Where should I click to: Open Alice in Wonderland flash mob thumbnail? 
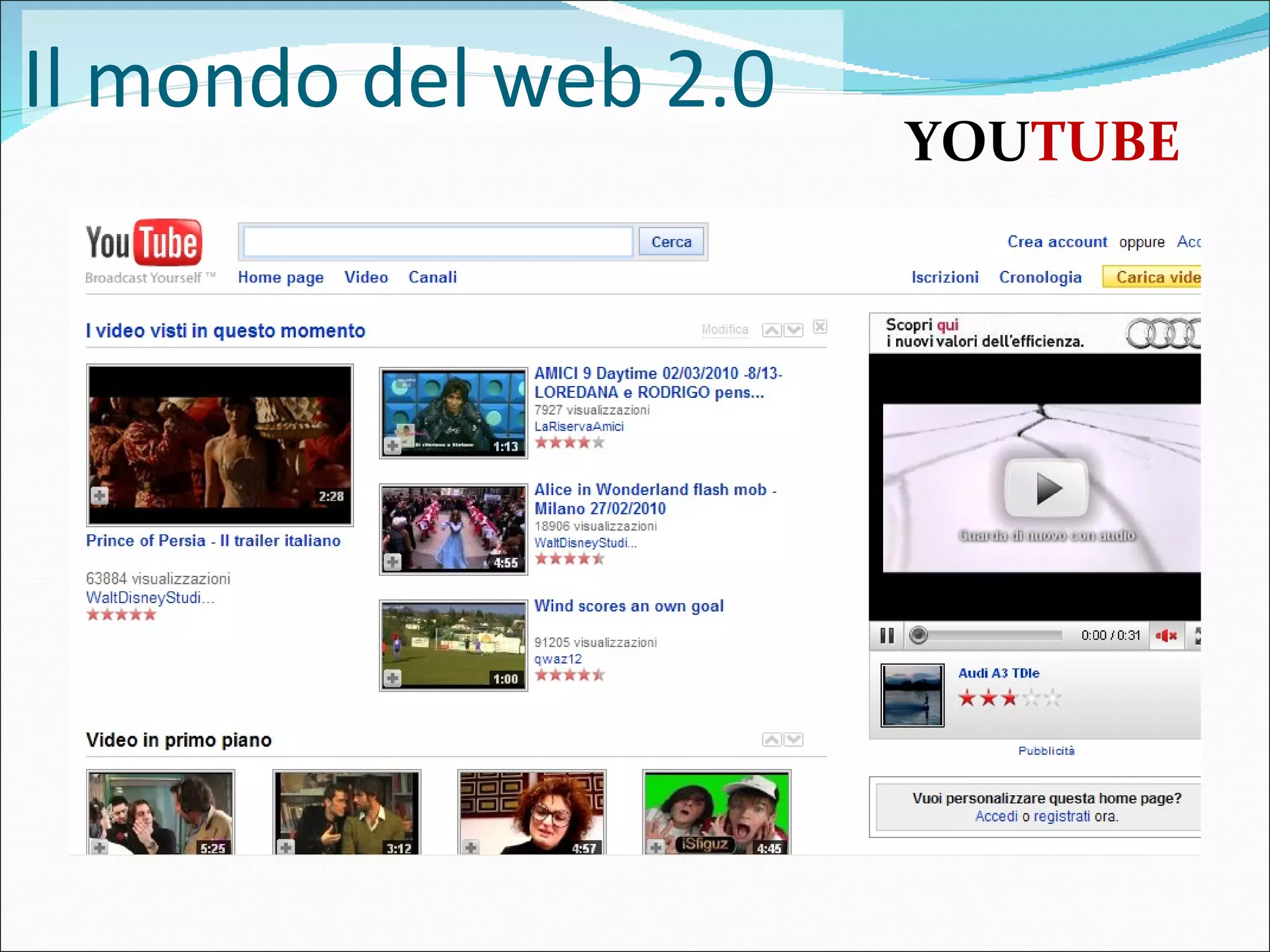click(x=453, y=529)
